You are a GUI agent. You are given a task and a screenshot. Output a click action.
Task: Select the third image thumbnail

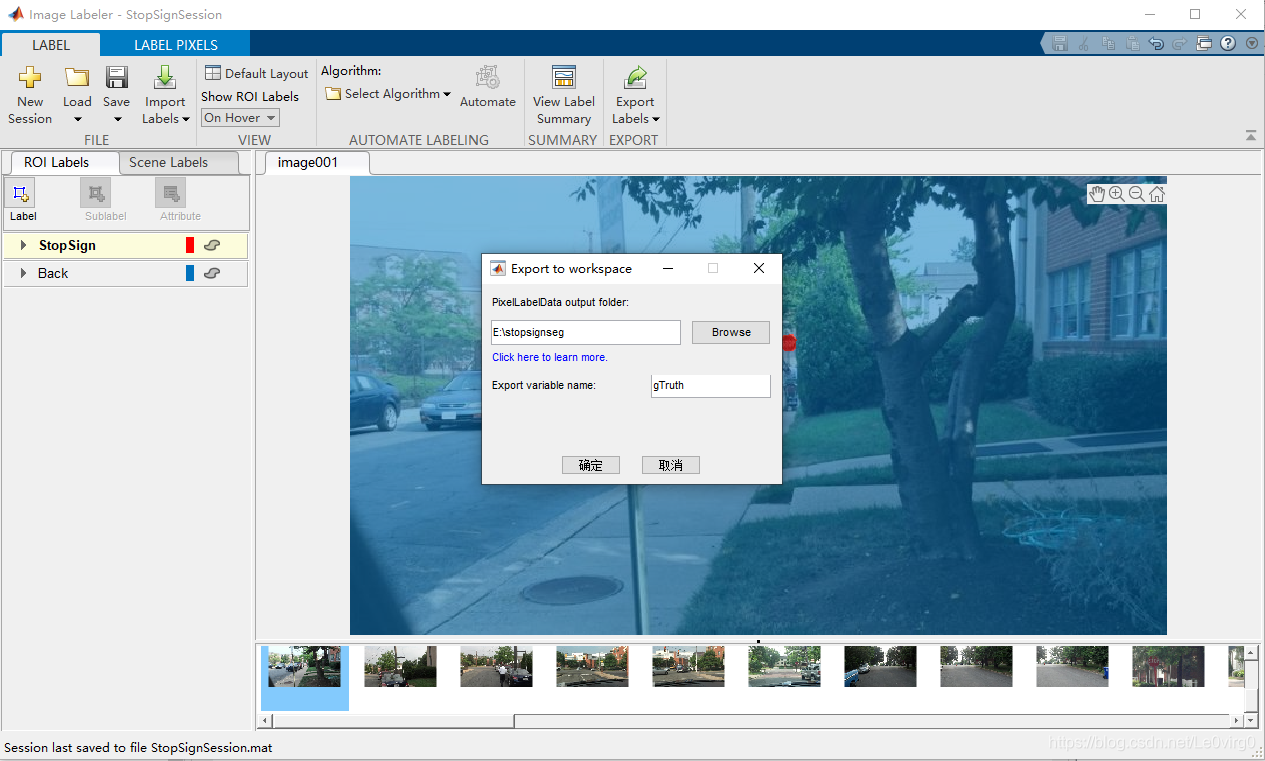tap(496, 666)
